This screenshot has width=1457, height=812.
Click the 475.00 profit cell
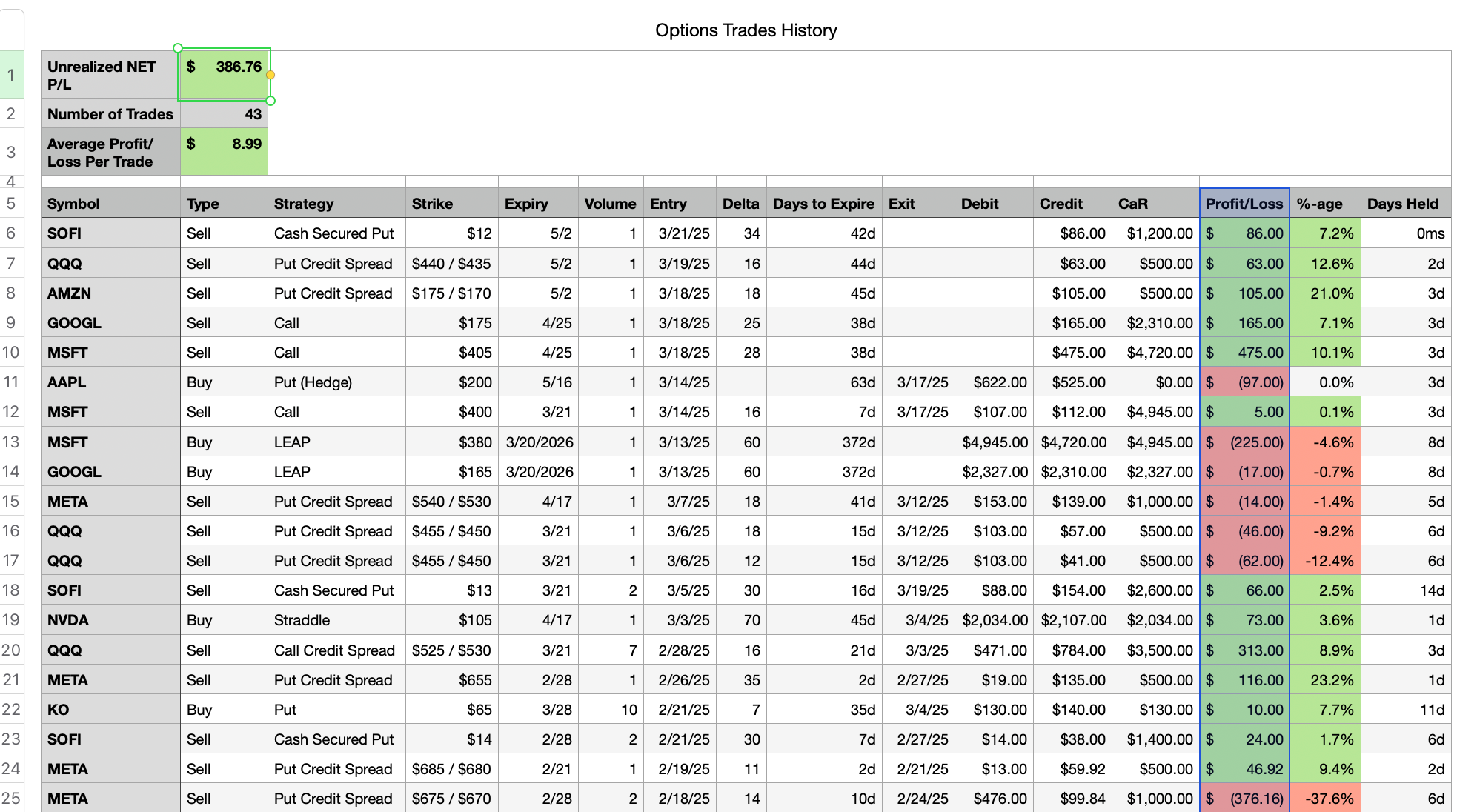(1244, 353)
